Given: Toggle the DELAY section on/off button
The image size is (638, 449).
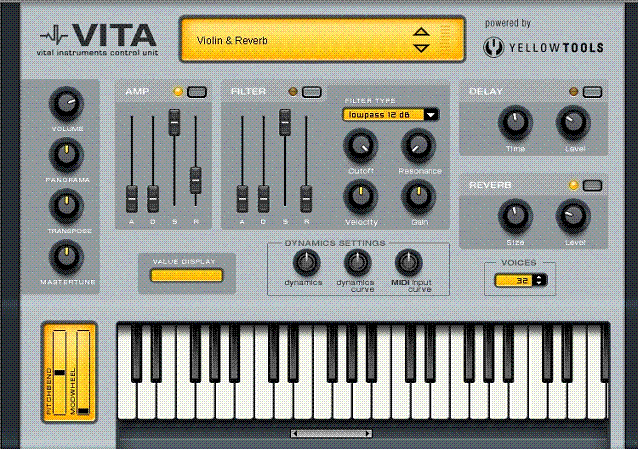Looking at the screenshot, I should pos(592,92).
